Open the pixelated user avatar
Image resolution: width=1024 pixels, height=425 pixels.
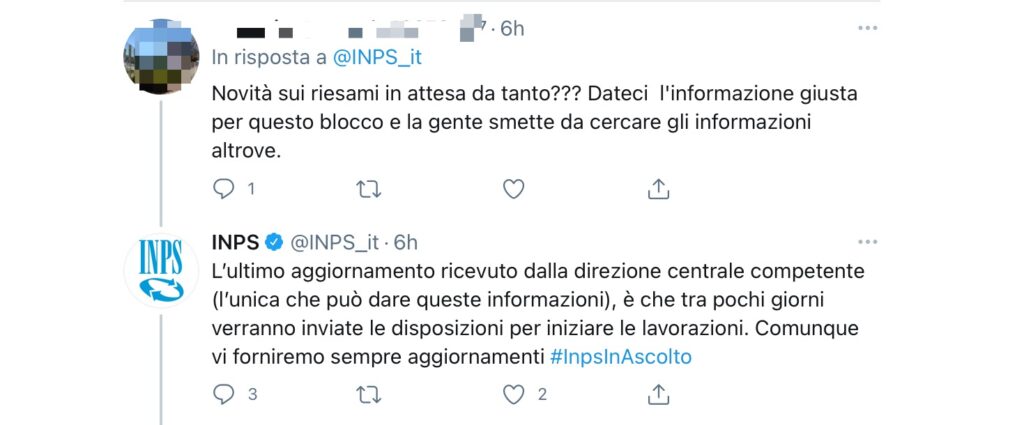coord(161,56)
